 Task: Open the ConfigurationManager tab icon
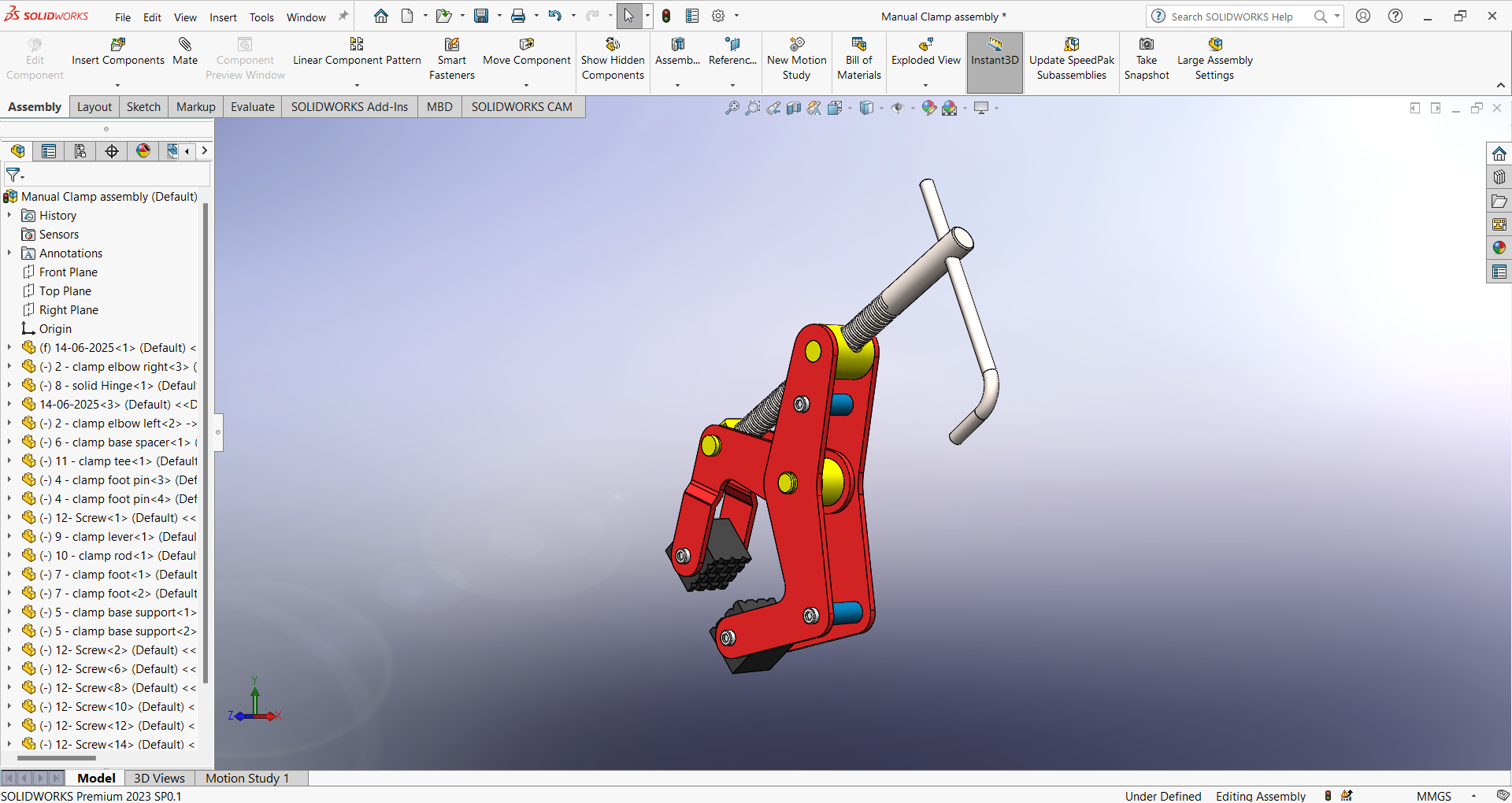pos(80,151)
